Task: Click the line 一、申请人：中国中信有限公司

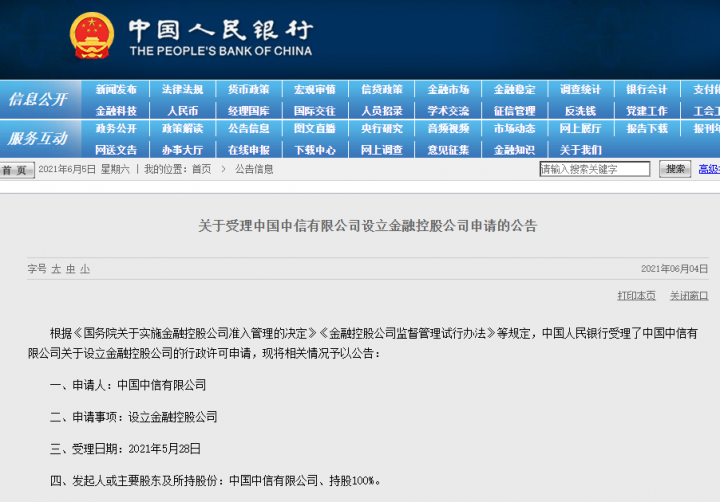Action: point(128,385)
